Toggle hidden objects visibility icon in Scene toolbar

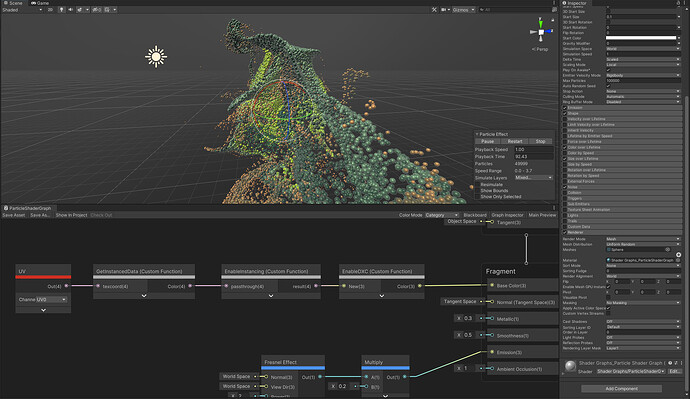click(x=97, y=10)
